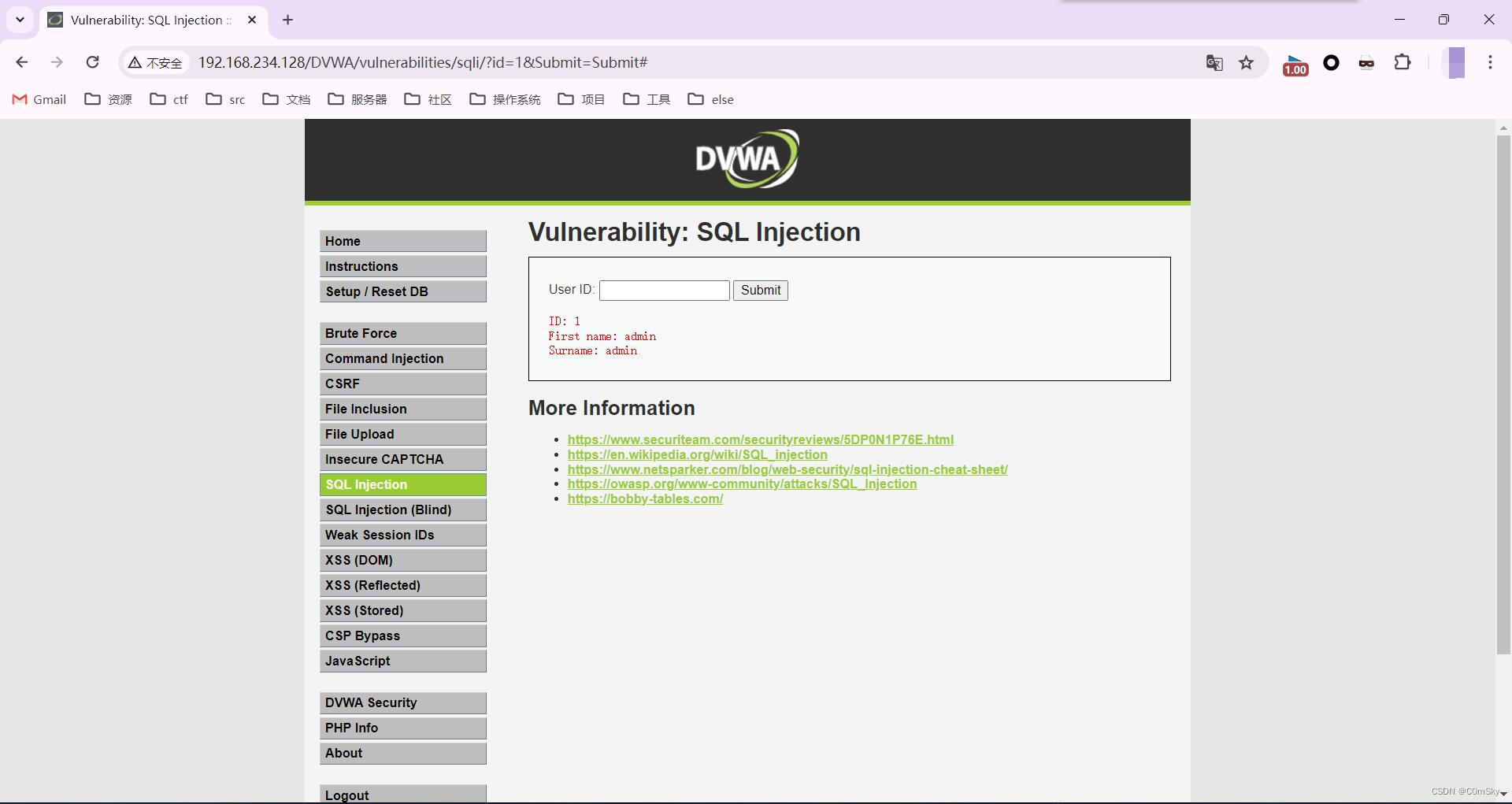Select the highlighted SQL Injection menu item
1512x804 pixels.
(x=403, y=484)
